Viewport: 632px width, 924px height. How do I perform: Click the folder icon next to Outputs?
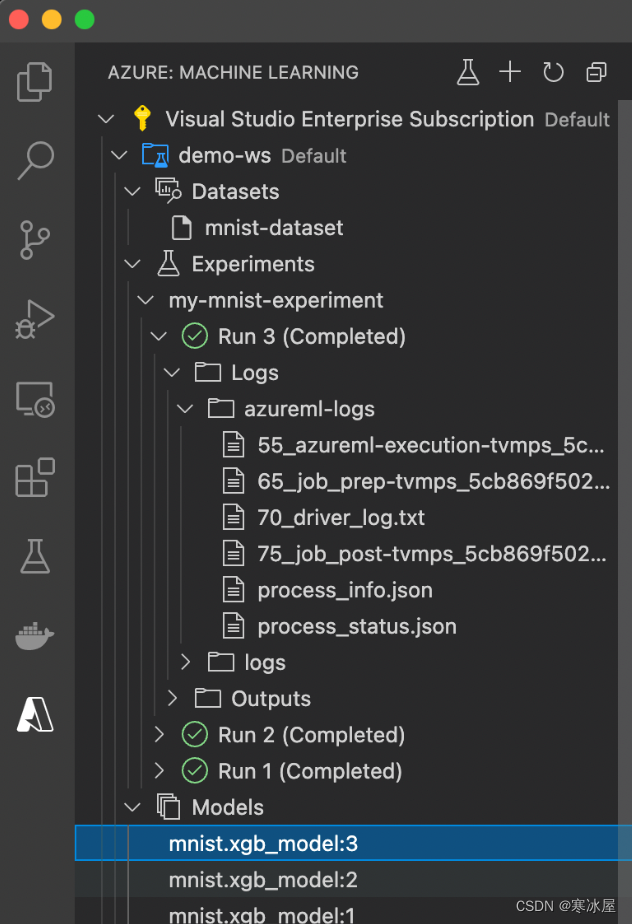(208, 698)
